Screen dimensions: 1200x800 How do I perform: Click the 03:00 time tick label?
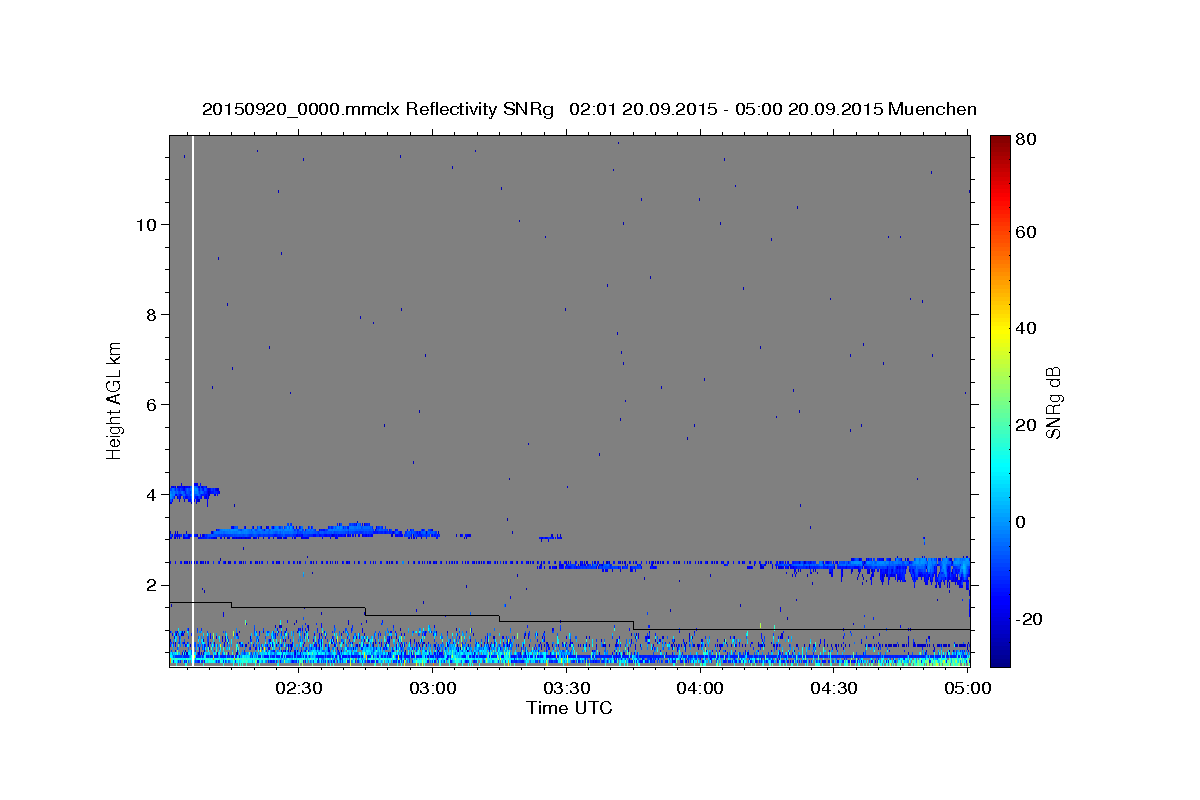point(433,688)
